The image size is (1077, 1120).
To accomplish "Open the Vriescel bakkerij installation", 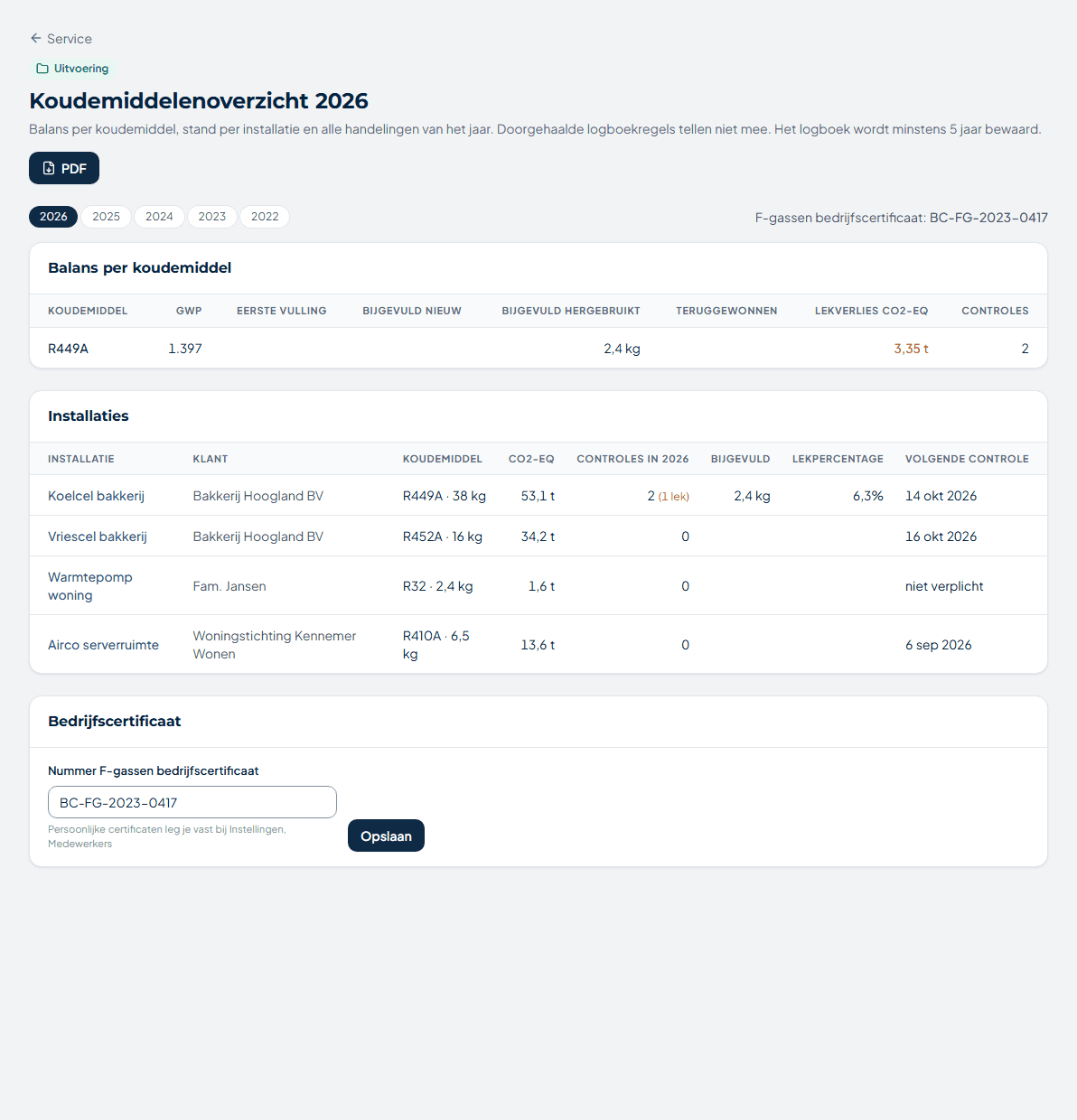I will pos(98,537).
